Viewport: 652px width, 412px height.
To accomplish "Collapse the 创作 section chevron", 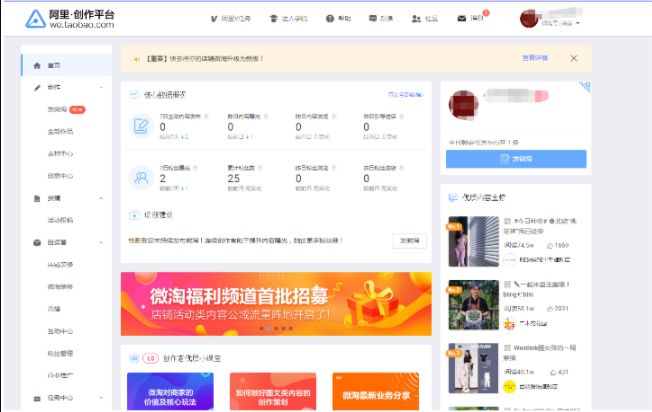I will pos(101,87).
